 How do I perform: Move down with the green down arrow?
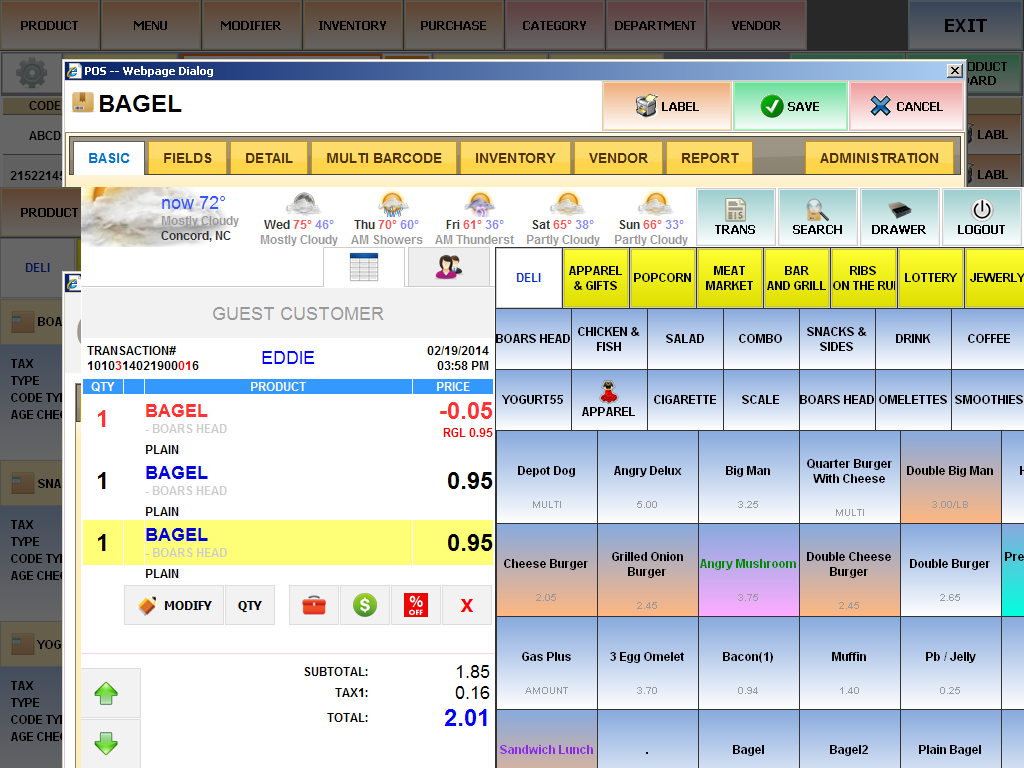coord(106,743)
